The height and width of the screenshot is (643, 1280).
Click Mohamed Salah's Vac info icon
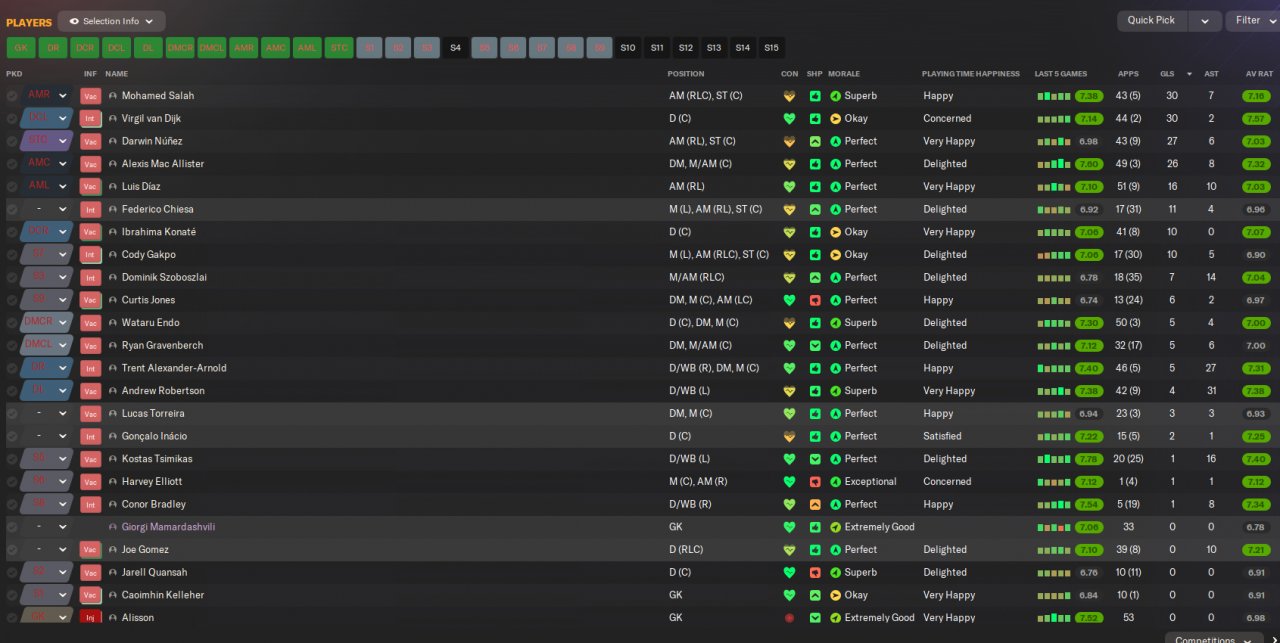click(91, 96)
